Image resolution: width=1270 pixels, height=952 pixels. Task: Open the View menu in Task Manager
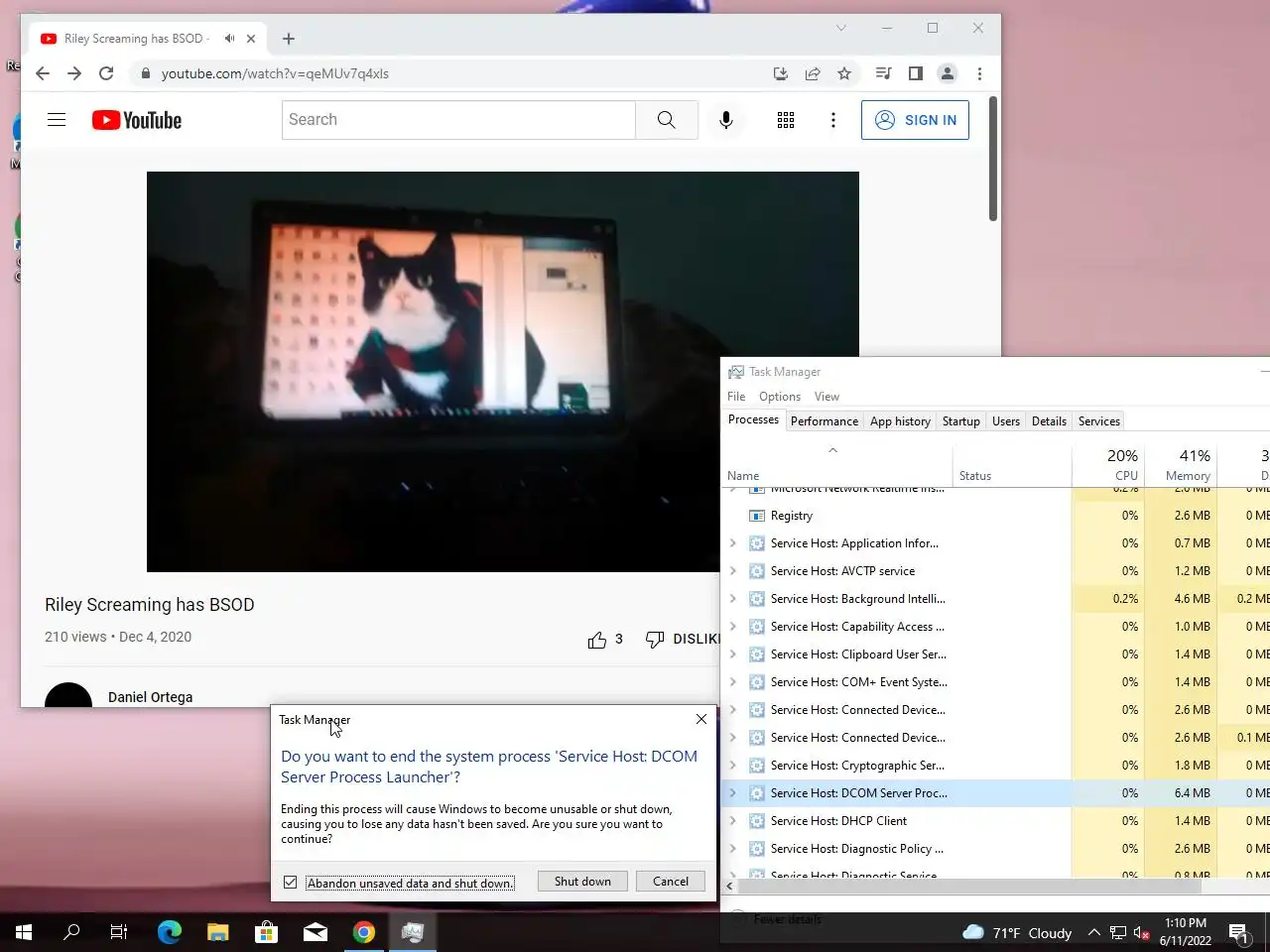(x=826, y=397)
